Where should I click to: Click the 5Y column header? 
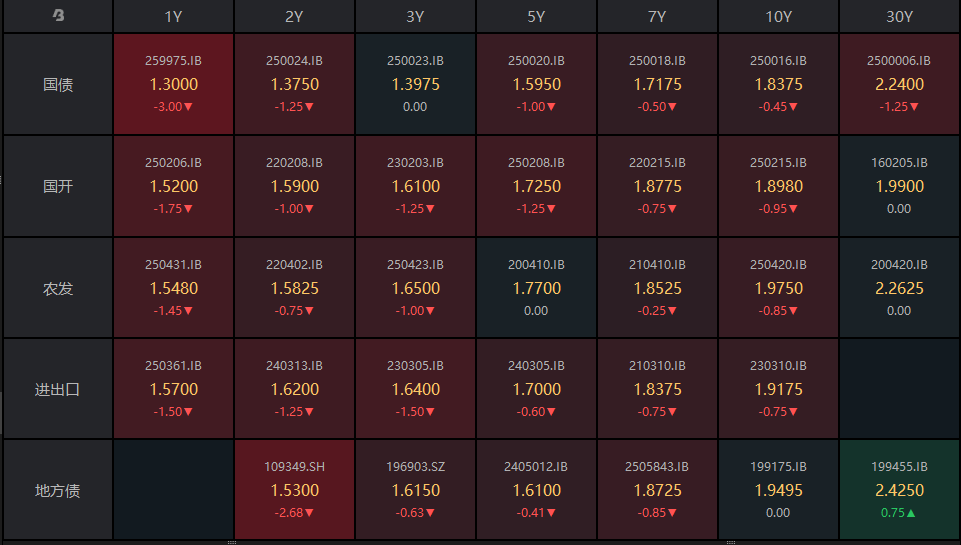pyautogui.click(x=536, y=17)
